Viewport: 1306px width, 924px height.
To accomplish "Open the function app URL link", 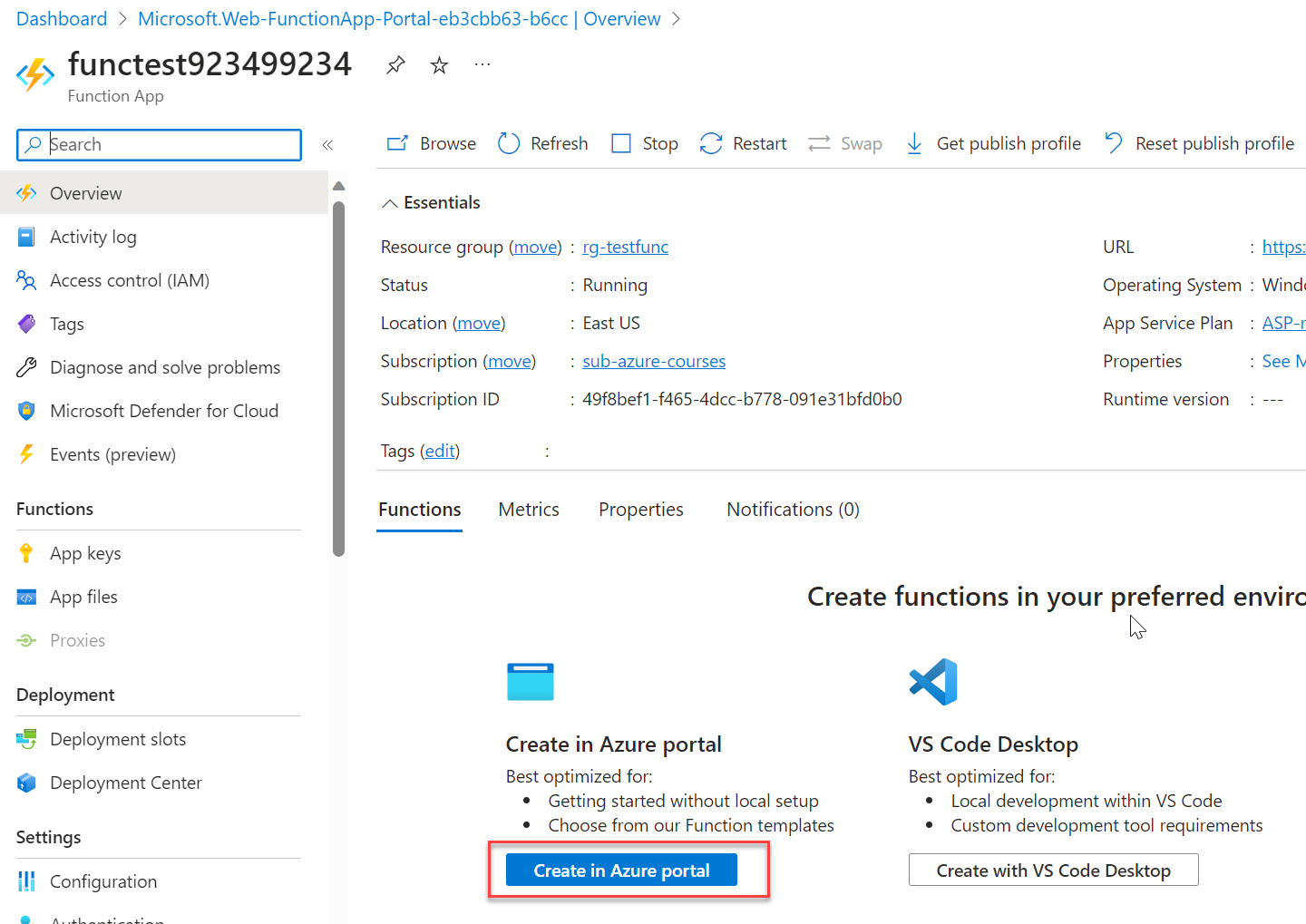I will pos(1283,247).
